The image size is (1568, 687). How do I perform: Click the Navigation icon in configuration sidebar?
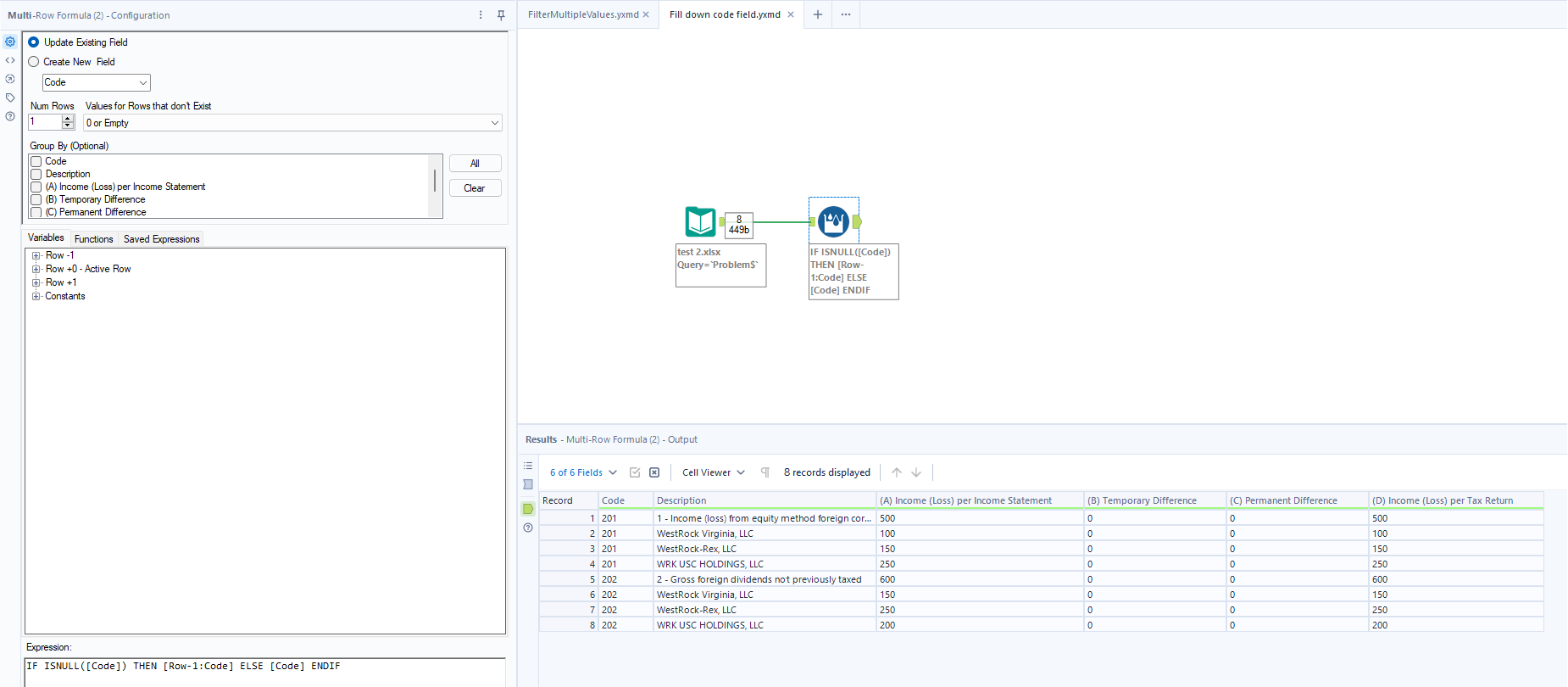[x=10, y=79]
